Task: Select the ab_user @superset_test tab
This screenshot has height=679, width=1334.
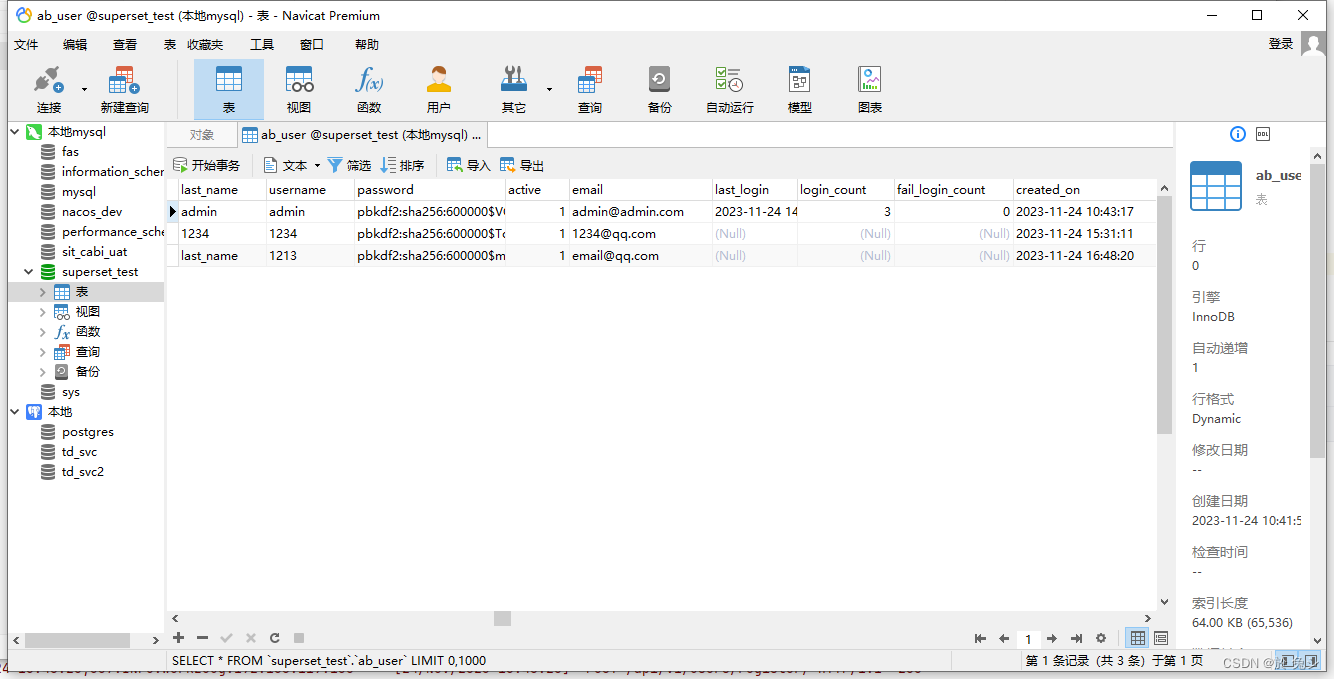Action: pos(362,135)
